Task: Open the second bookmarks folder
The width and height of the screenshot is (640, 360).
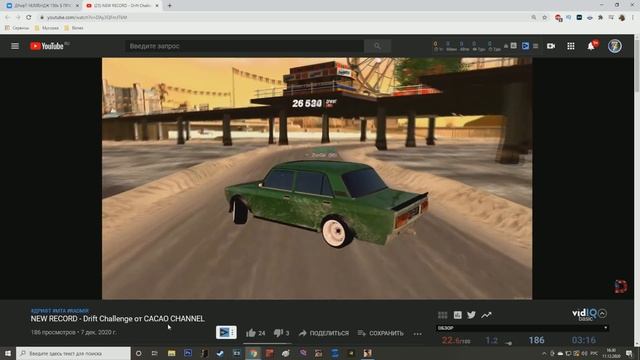Action: (47, 28)
